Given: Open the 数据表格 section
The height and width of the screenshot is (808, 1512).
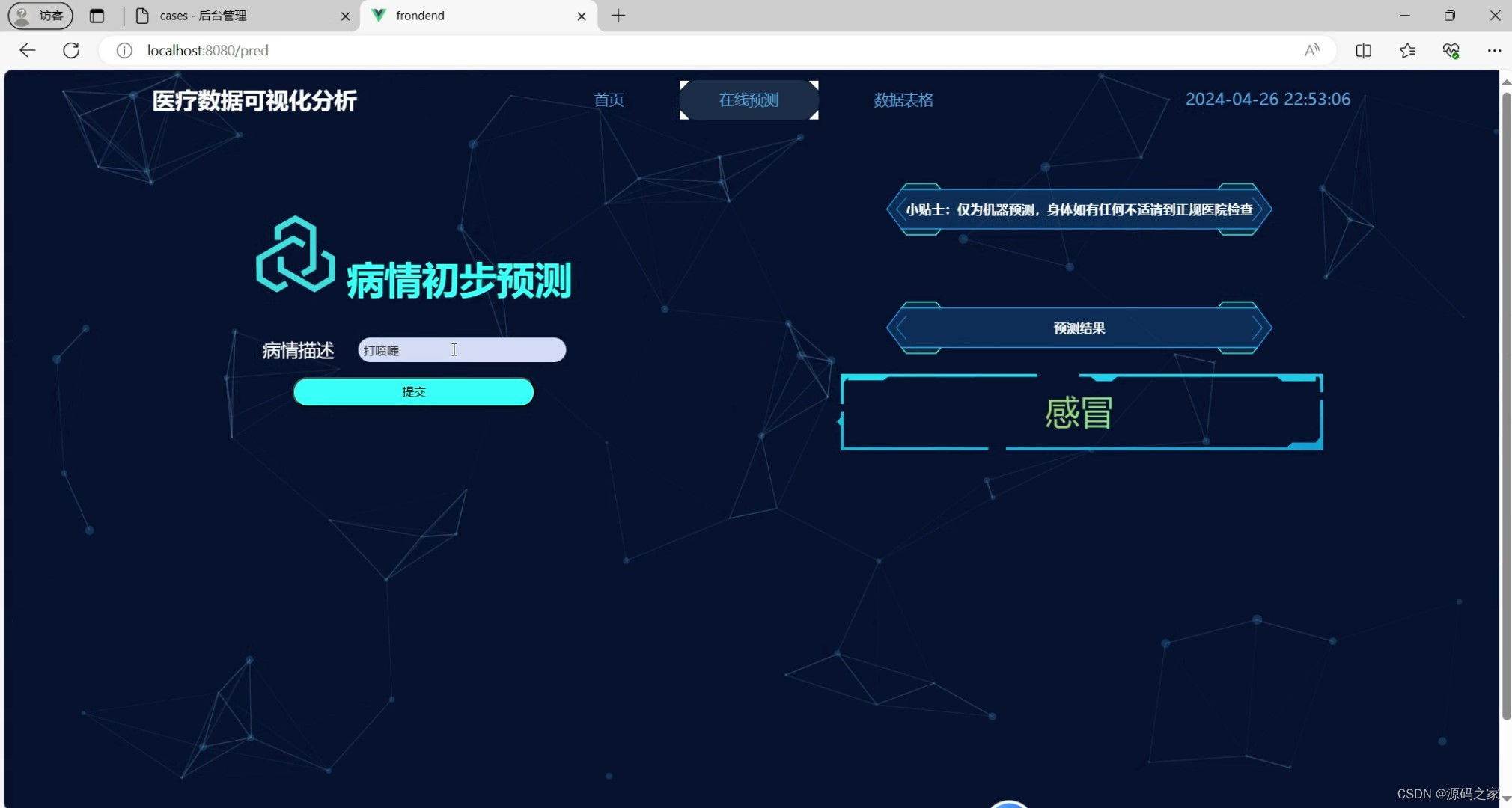Looking at the screenshot, I should pos(903,100).
